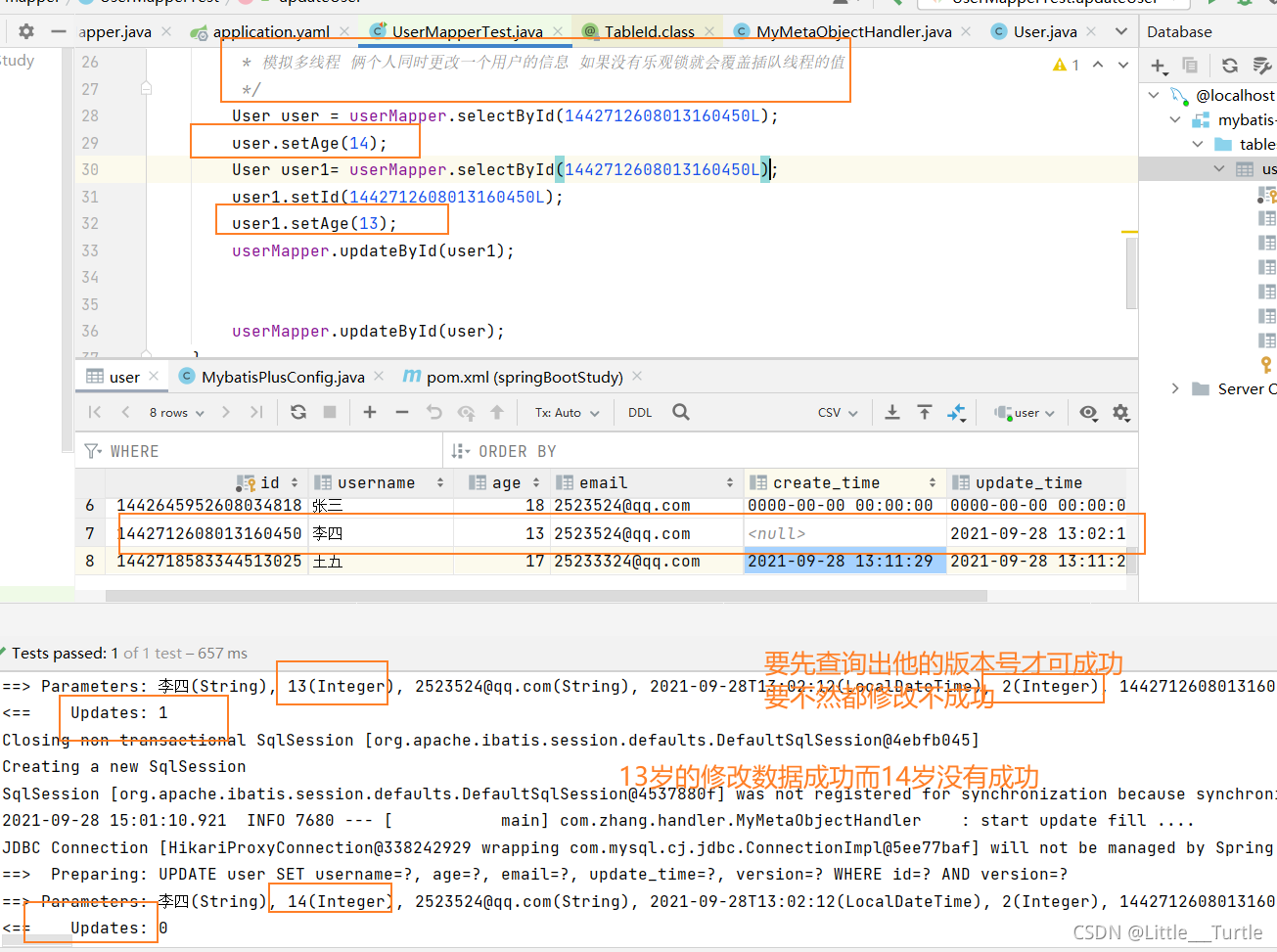The width and height of the screenshot is (1277, 952).
Task: Import data upload icon in toolbar
Action: tap(925, 412)
